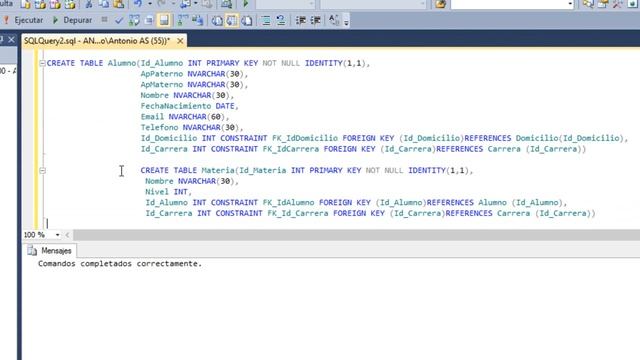This screenshot has height=360, width=640.
Task: Click Specify Values for Template Parameters icon
Action: (334, 20)
